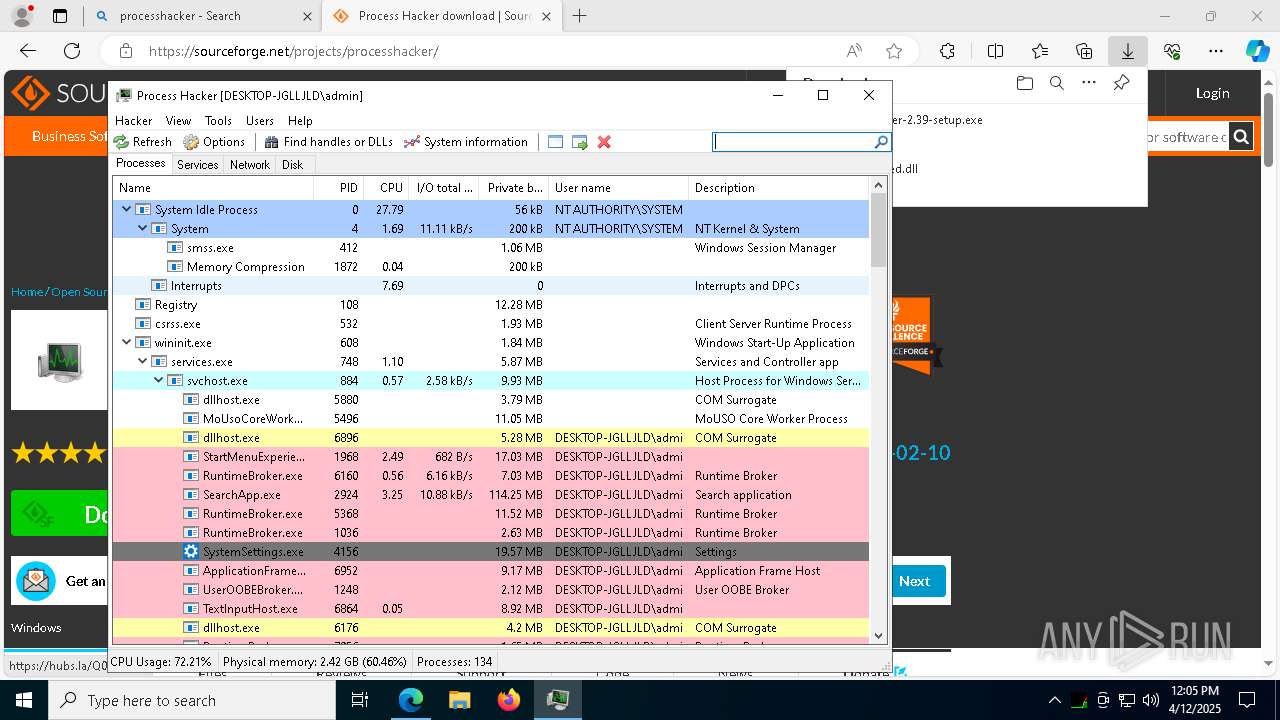Open Firefox from the taskbar
The image size is (1280, 720).
click(509, 700)
